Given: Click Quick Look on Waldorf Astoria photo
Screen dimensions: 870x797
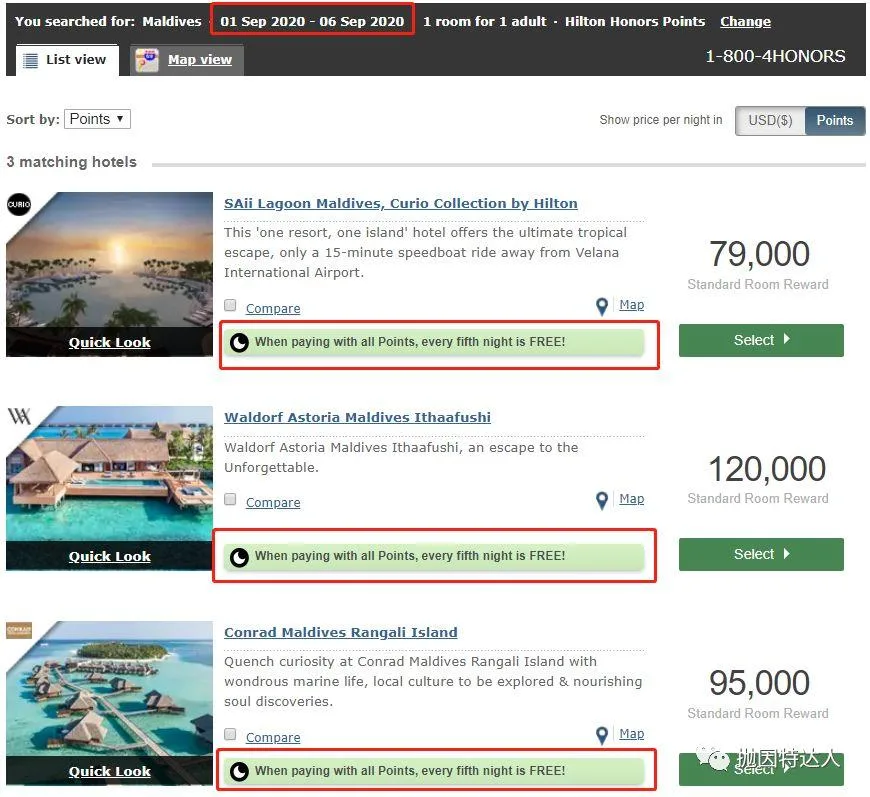Looking at the screenshot, I should click(110, 557).
